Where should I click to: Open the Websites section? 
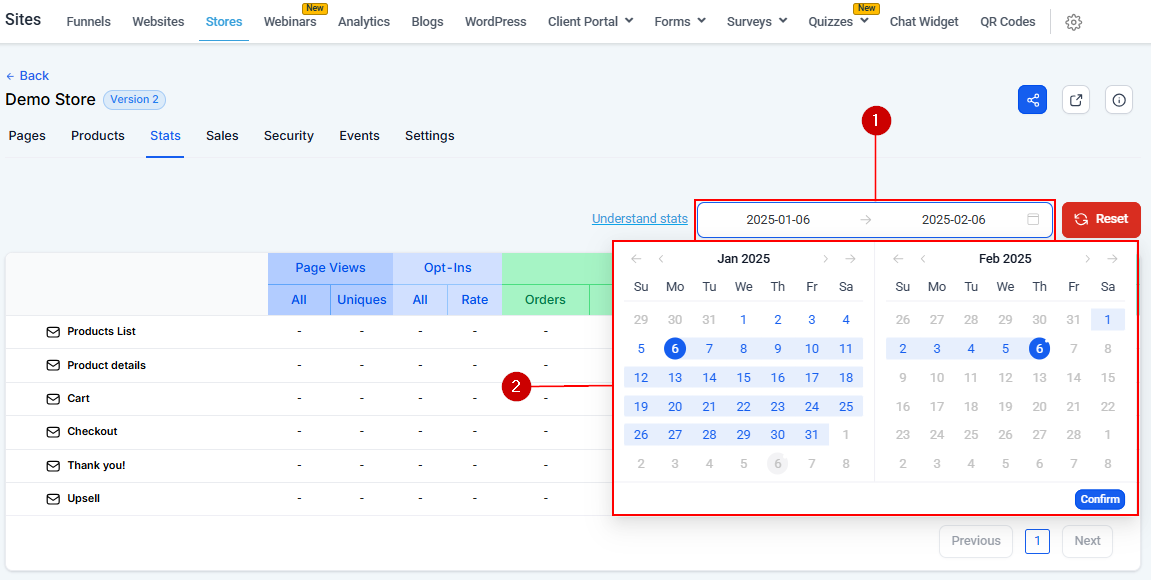[158, 21]
